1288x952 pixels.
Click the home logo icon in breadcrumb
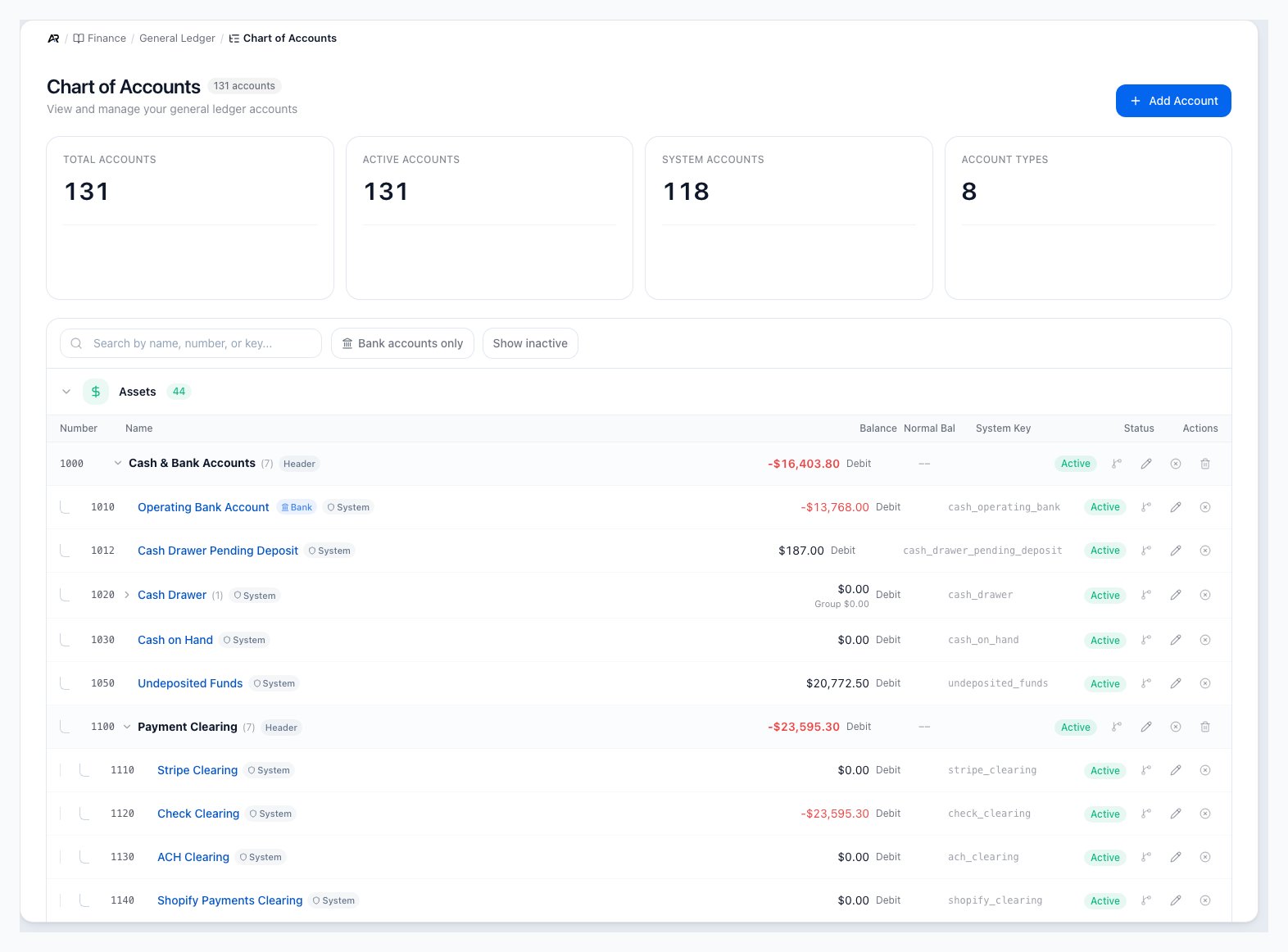[53, 39]
